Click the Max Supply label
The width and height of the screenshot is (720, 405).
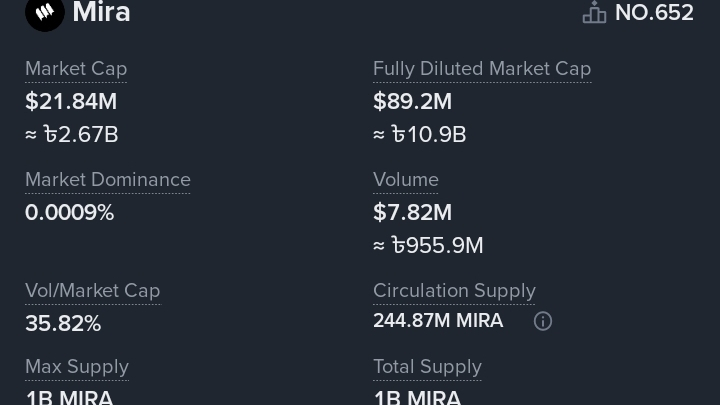coord(77,367)
